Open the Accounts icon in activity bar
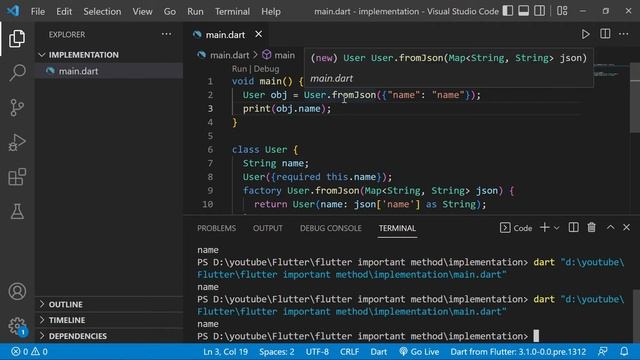 pyautogui.click(x=17, y=291)
